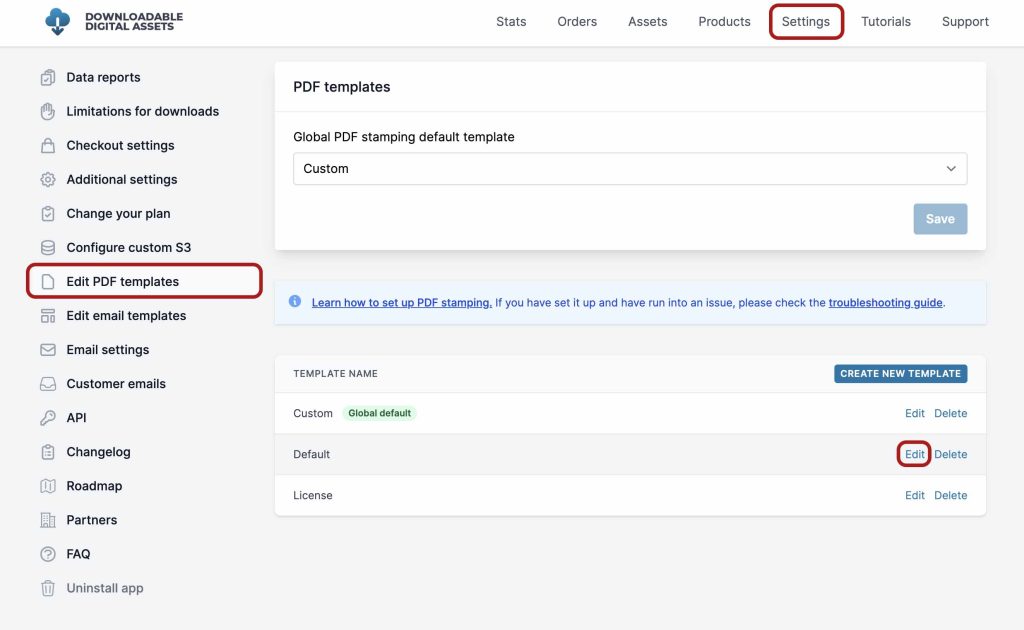
Task: Click the key icon next to API
Action: tap(48, 418)
